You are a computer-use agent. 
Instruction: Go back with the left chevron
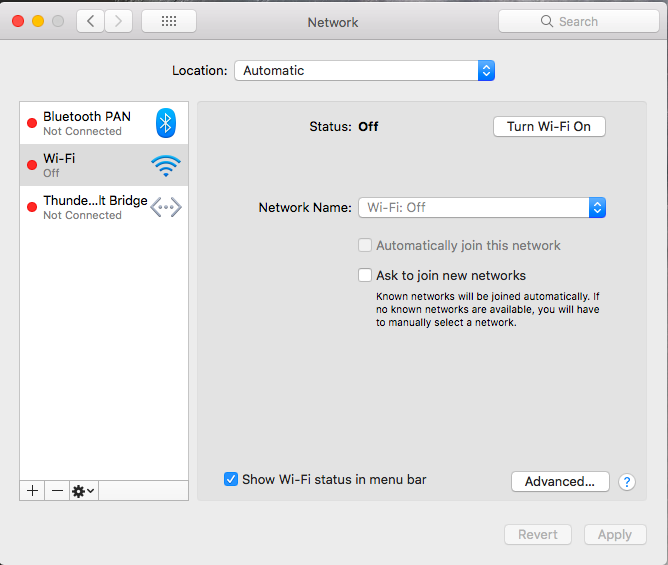point(90,21)
